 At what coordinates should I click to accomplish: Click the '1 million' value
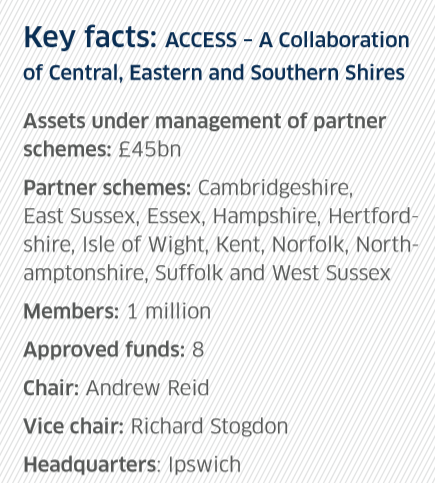[x=169, y=311]
